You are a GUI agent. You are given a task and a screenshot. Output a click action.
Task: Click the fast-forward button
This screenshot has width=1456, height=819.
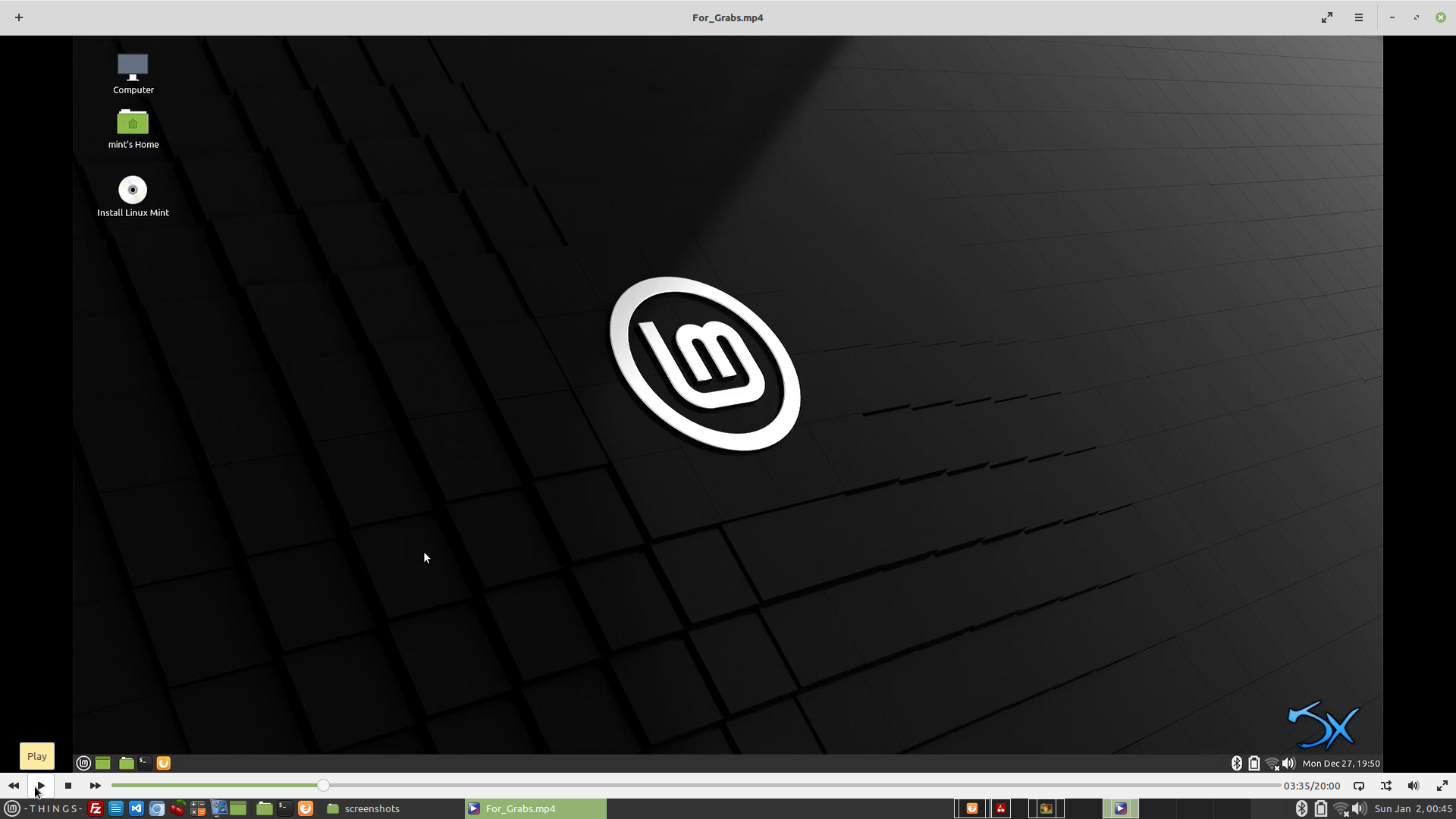96,786
